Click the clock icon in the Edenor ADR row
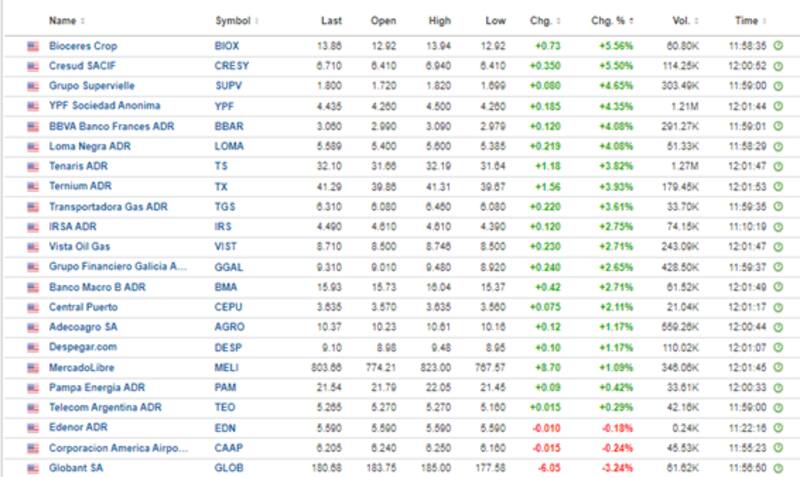The width and height of the screenshot is (800, 477). tap(780, 427)
